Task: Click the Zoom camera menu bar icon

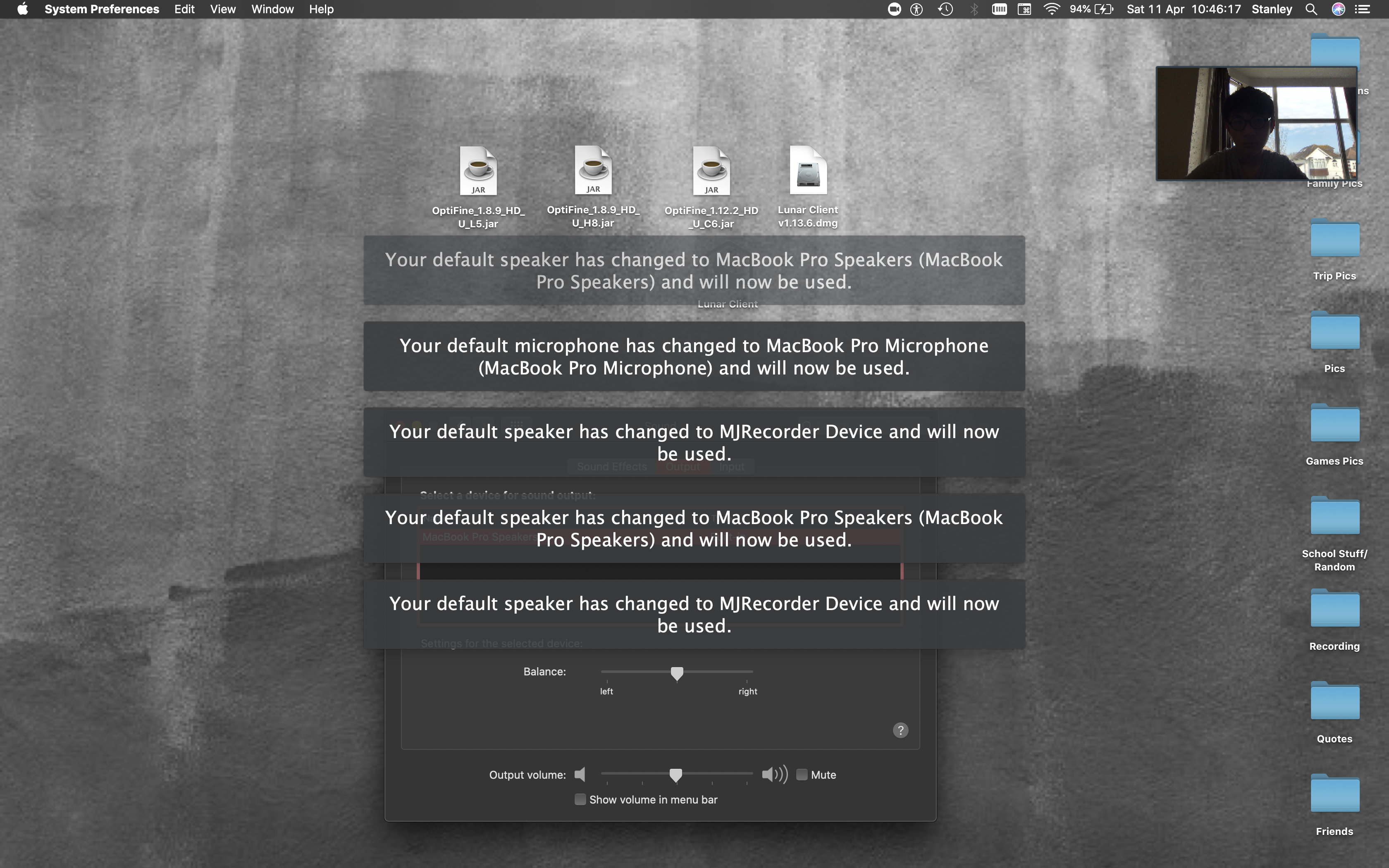Action: click(894, 9)
